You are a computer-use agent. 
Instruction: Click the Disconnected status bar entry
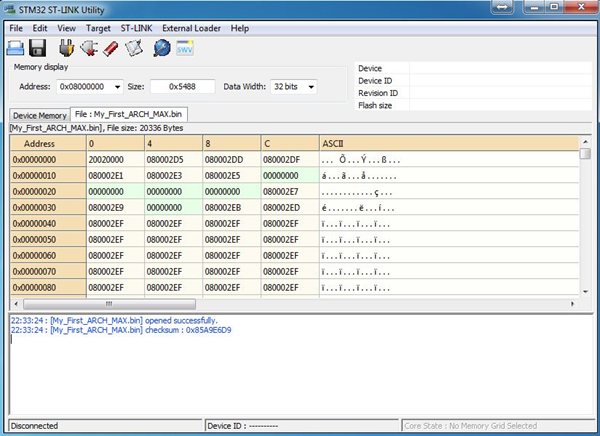(105, 426)
